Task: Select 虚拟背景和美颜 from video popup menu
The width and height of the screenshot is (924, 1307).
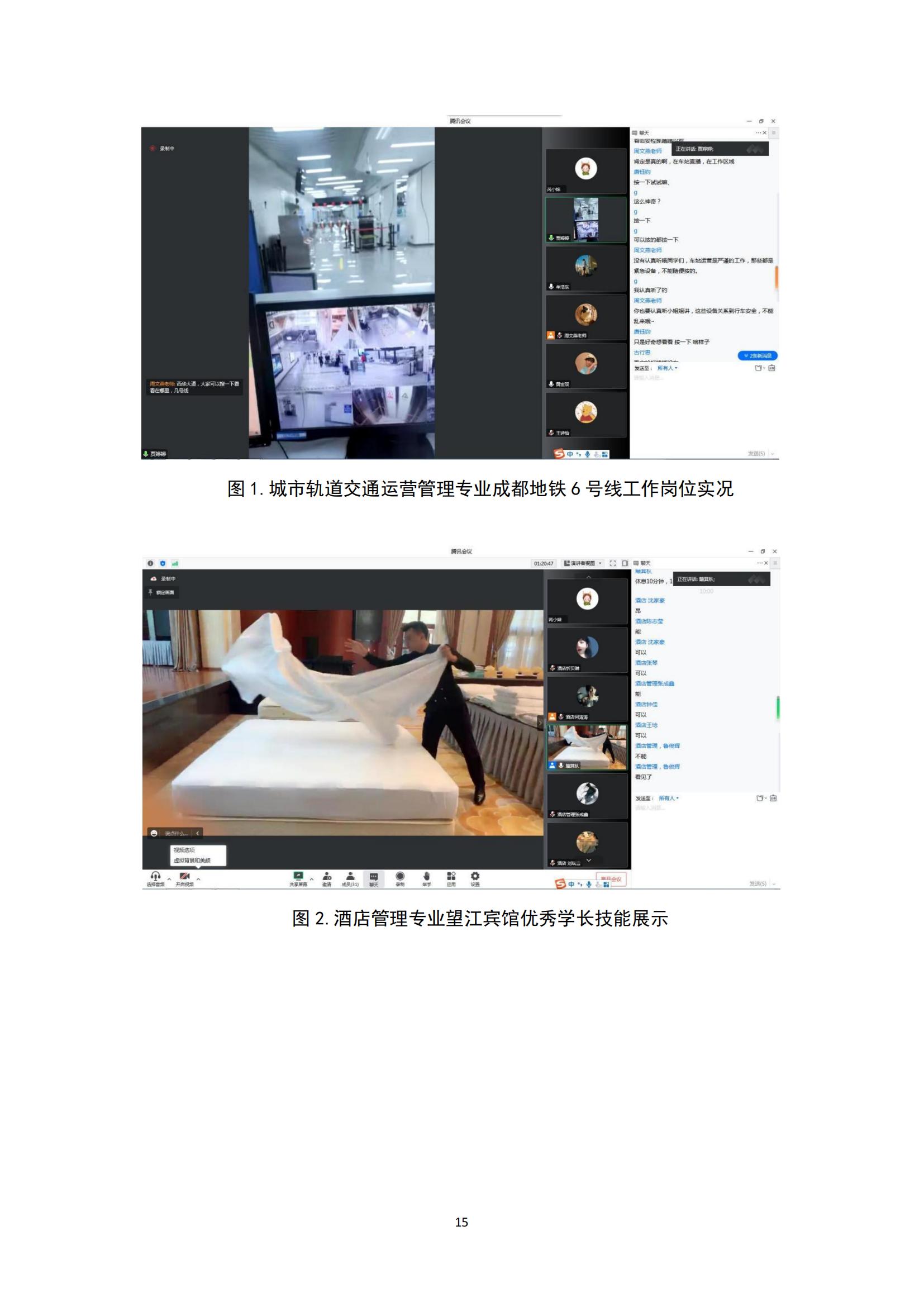Action: point(192,860)
